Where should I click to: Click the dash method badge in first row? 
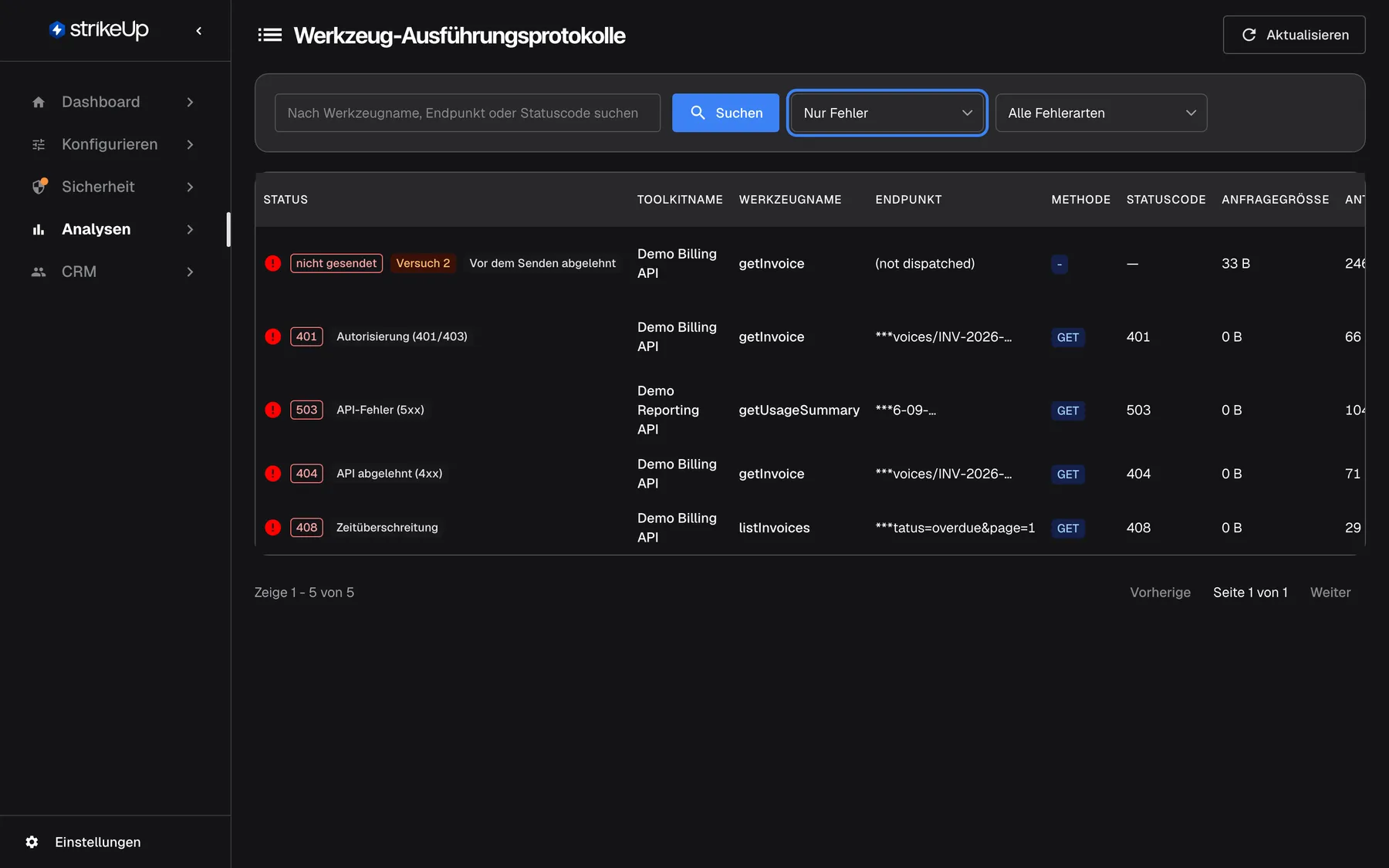tap(1059, 264)
